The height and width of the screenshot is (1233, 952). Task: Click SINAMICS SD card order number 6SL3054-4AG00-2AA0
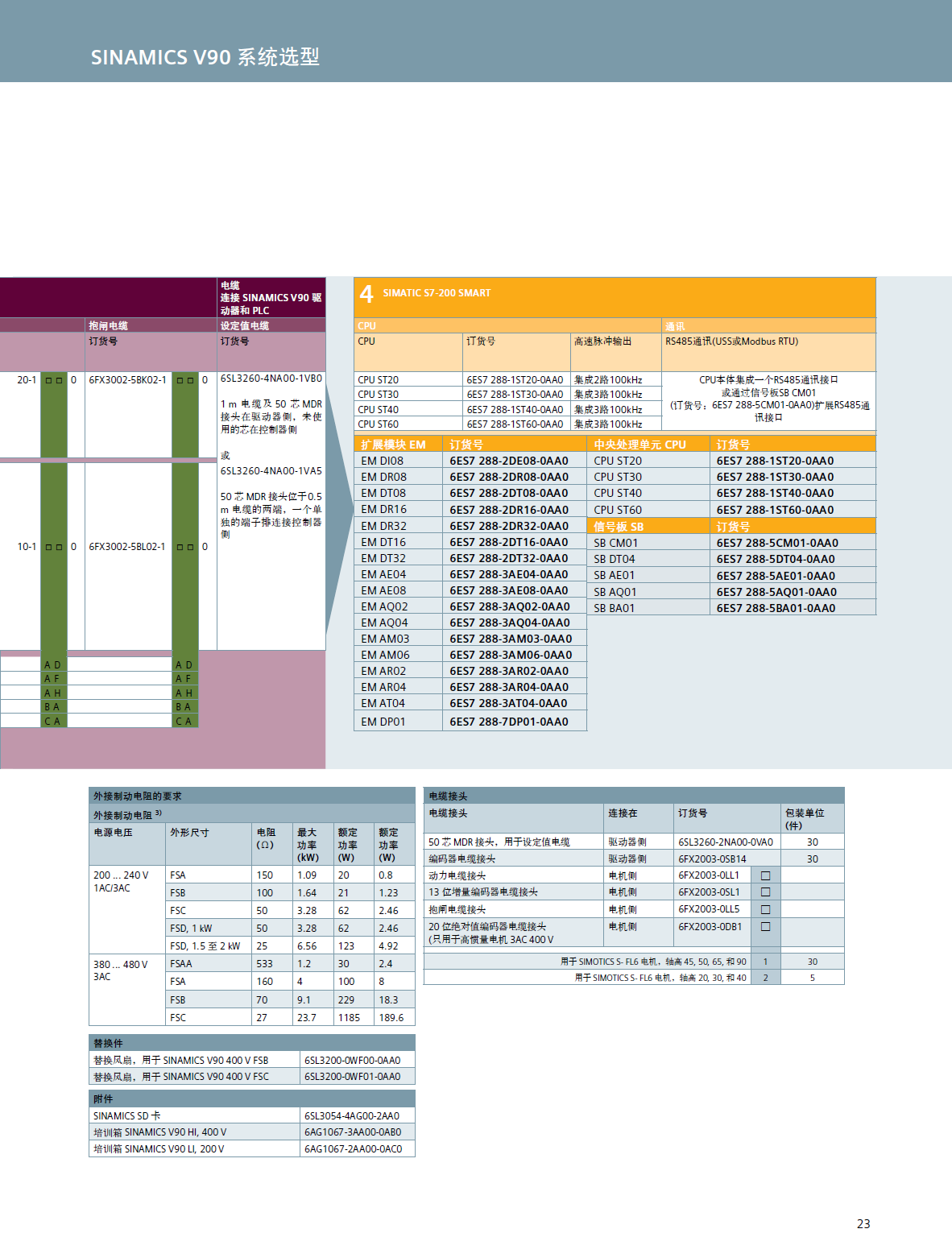pyautogui.click(x=352, y=1115)
